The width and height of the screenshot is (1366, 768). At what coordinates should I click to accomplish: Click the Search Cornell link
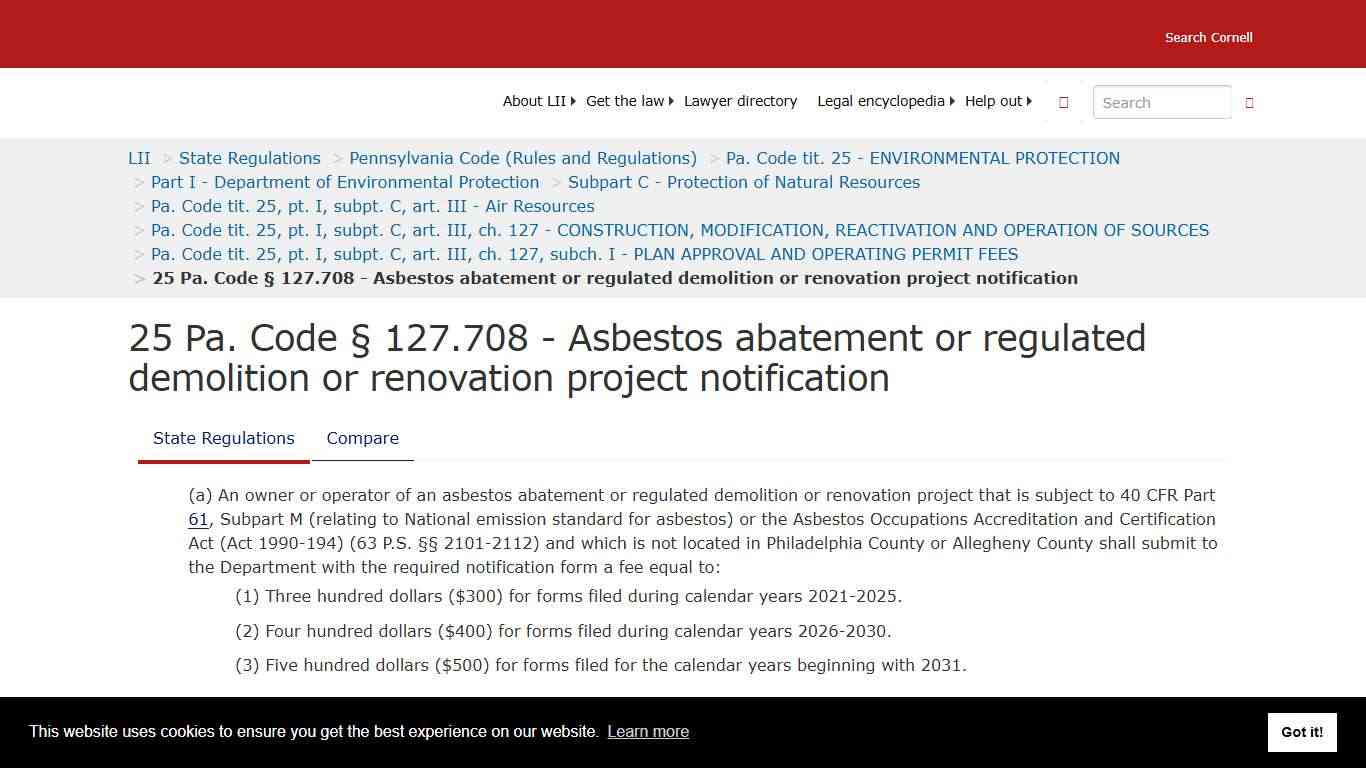(1208, 37)
